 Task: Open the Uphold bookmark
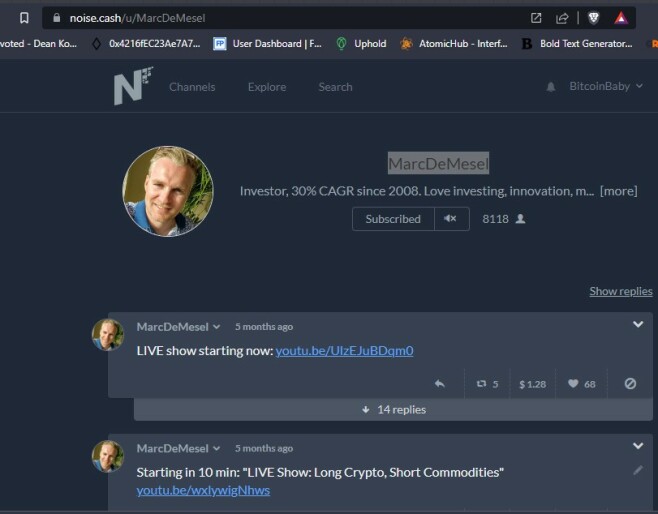(x=361, y=43)
